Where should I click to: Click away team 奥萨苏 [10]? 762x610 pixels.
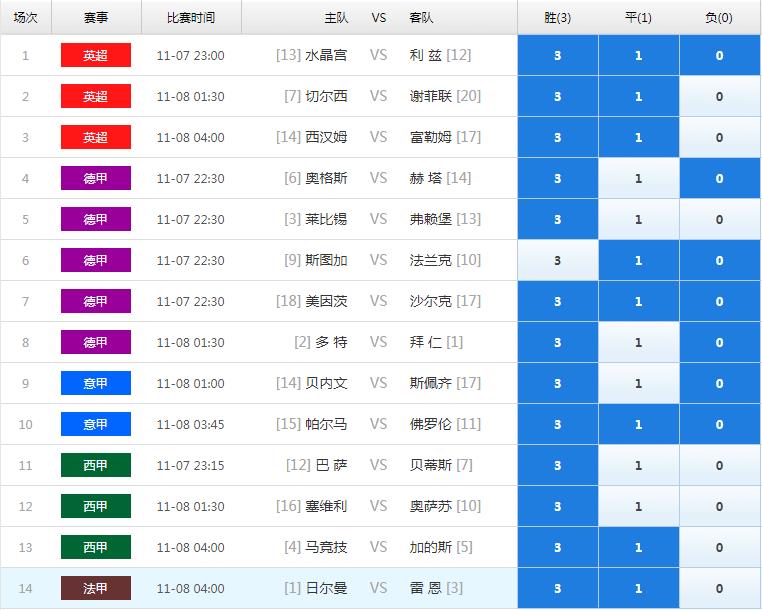pos(445,506)
